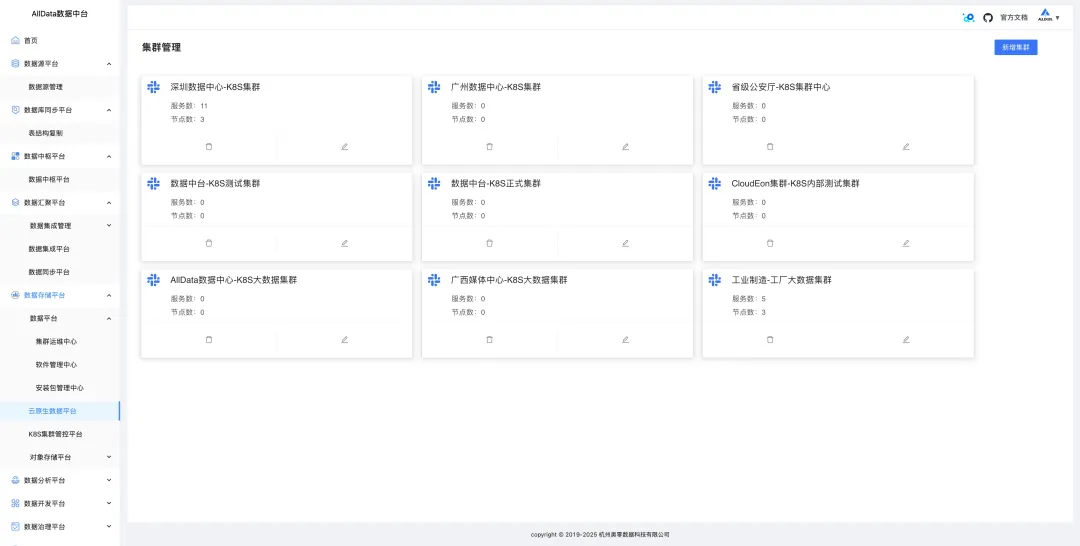The image size is (1080, 546).
Task: Click the 新增集群 button
Action: pos(1015,48)
